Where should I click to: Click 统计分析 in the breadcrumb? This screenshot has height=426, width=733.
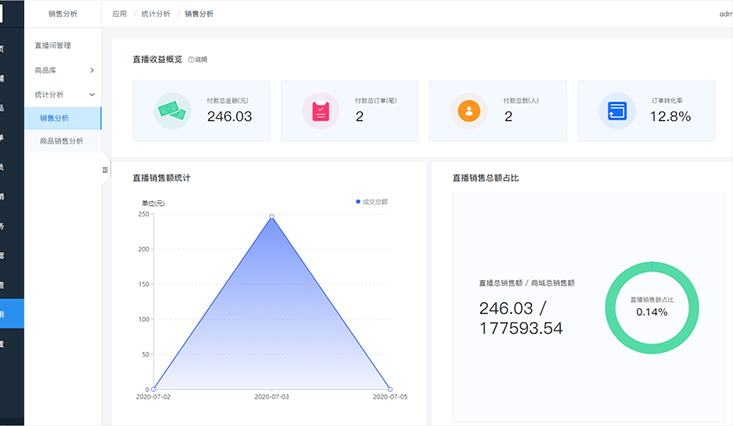pyautogui.click(x=155, y=14)
